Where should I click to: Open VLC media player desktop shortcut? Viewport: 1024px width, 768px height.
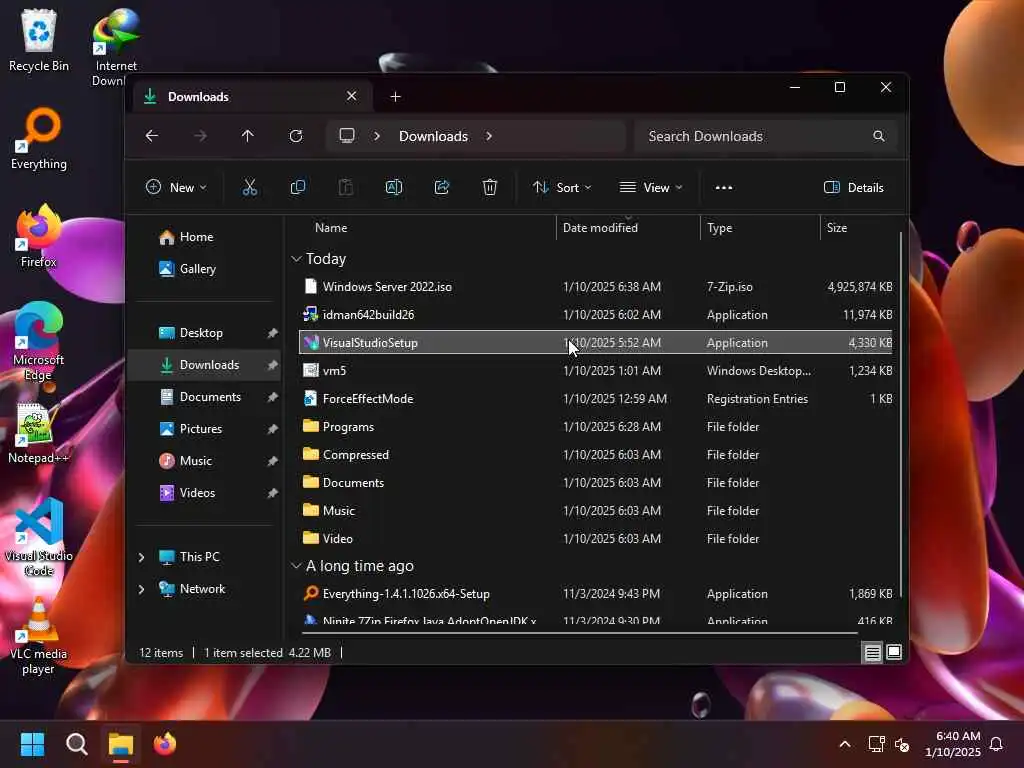(x=39, y=636)
